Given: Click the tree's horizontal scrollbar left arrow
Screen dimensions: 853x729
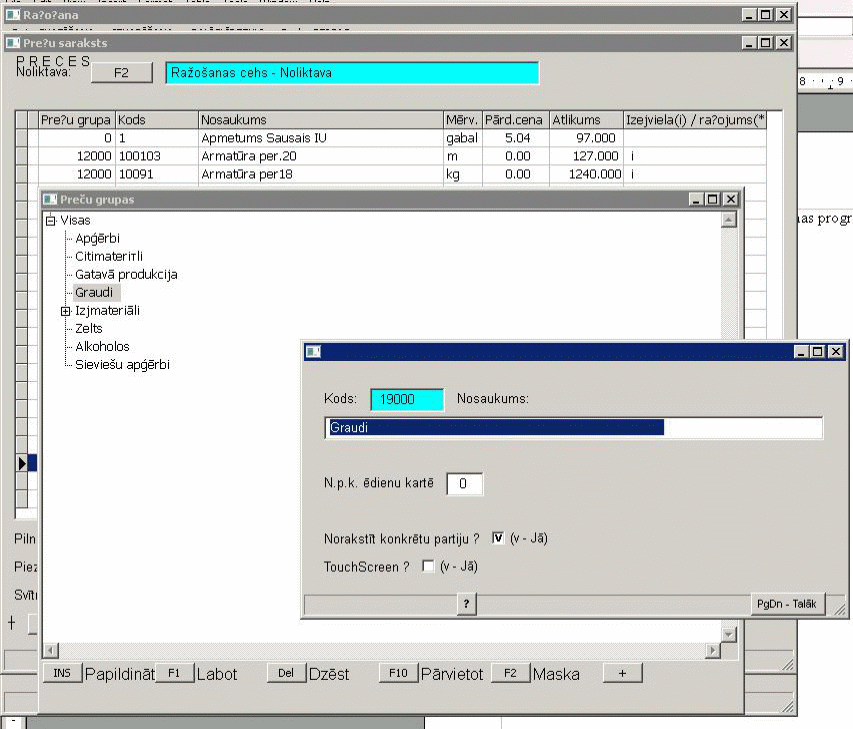Looking at the screenshot, I should pos(51,650).
